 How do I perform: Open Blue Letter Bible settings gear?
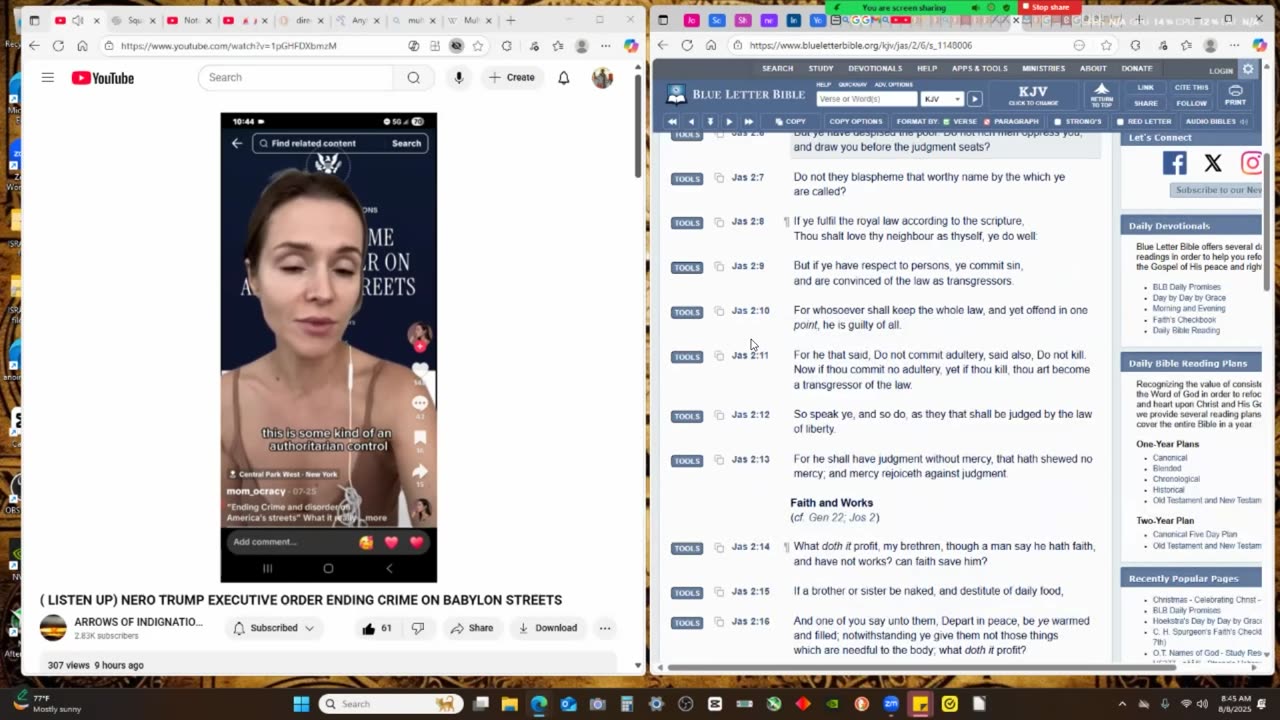tap(1247, 69)
